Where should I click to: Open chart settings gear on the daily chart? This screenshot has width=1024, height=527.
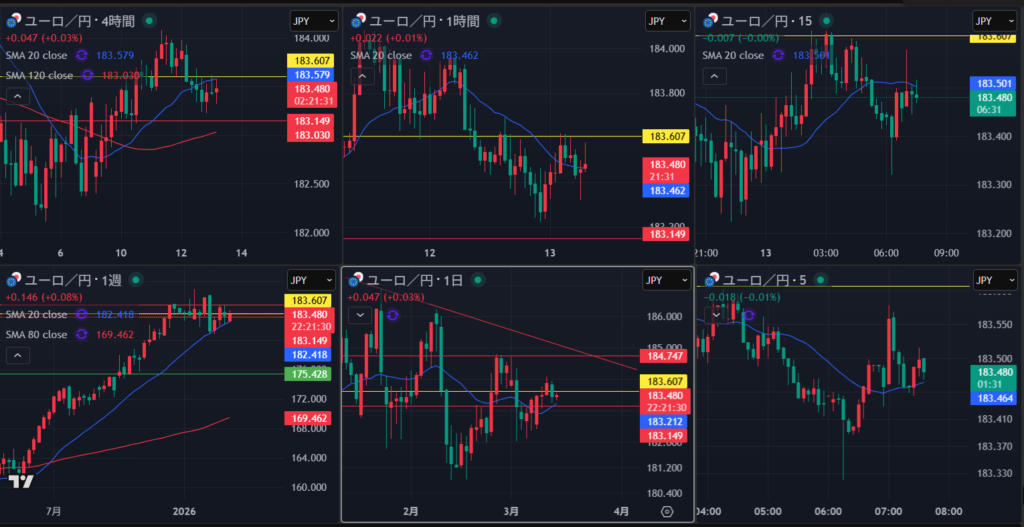(x=668, y=510)
